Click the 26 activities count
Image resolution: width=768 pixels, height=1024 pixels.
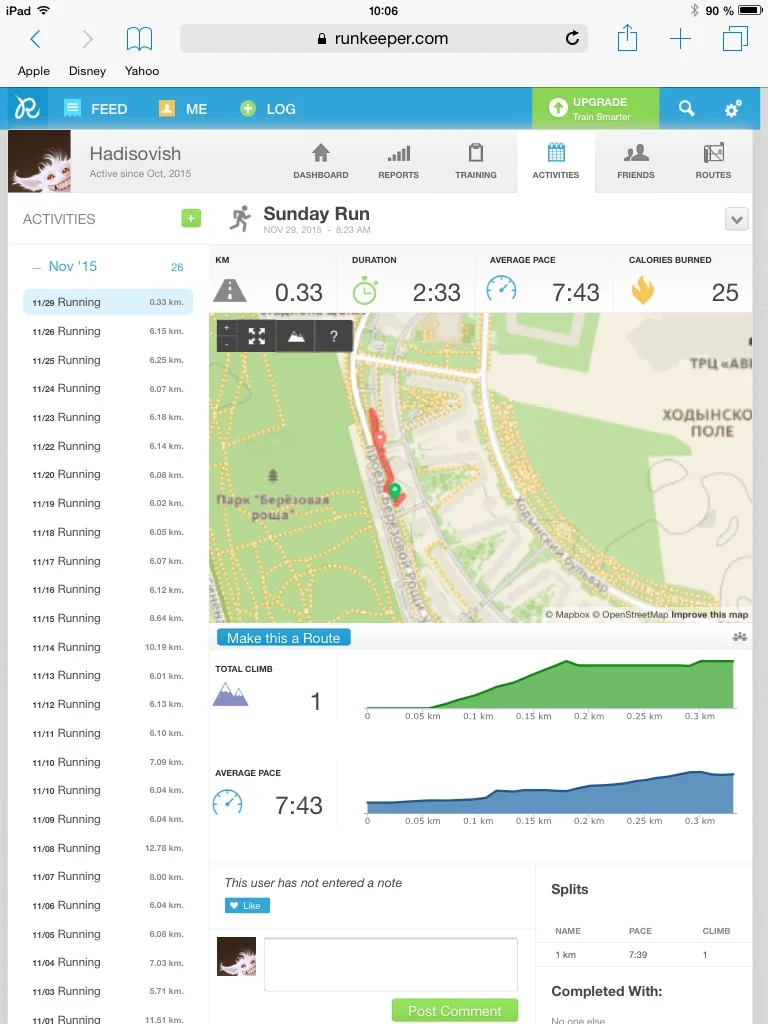[177, 267]
